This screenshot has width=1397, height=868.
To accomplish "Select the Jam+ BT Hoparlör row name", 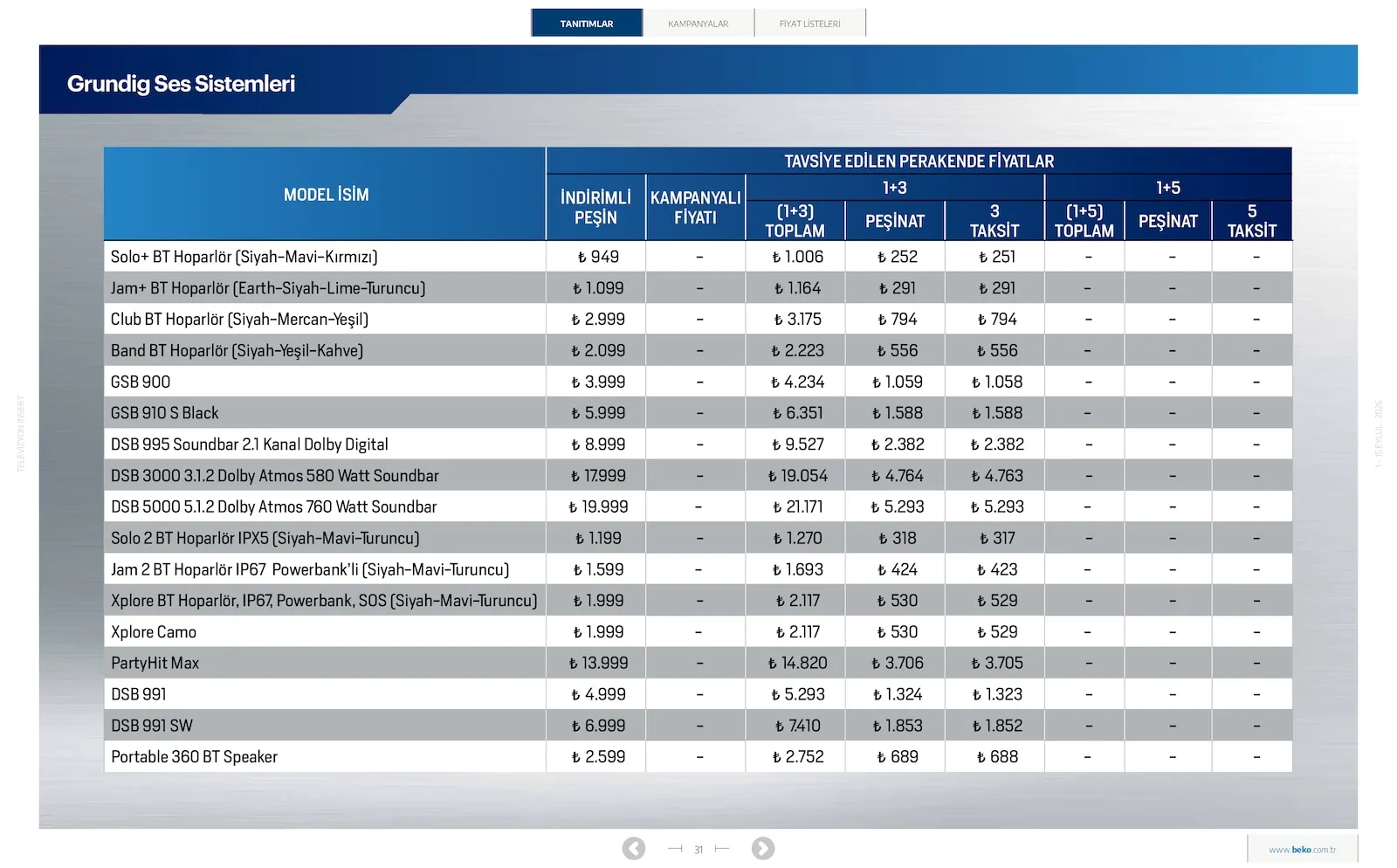I will coord(268,288).
